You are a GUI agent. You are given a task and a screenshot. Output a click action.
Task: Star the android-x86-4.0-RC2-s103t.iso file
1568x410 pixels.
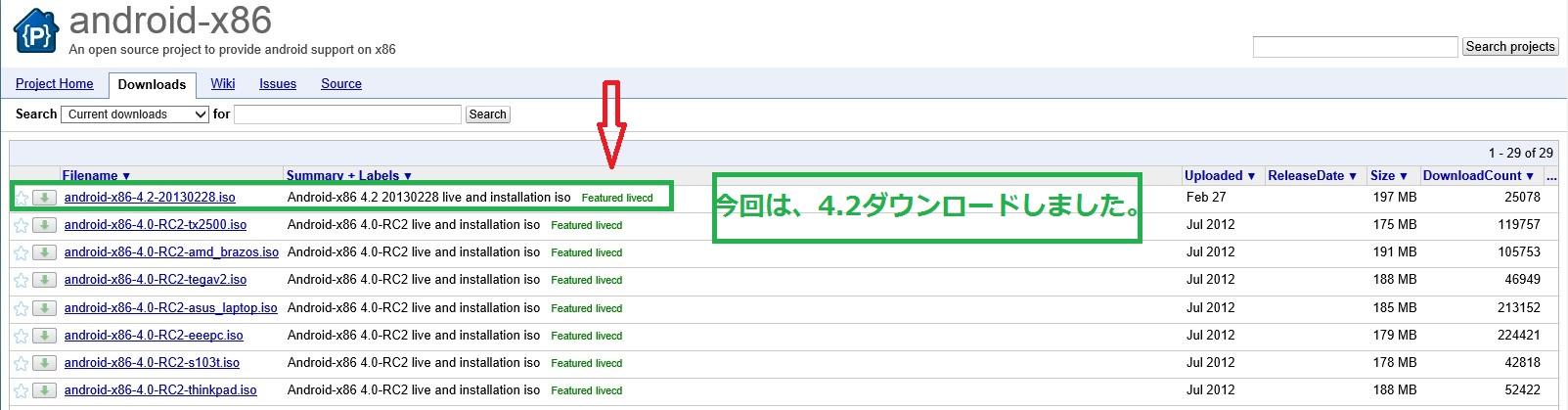[x=22, y=363]
